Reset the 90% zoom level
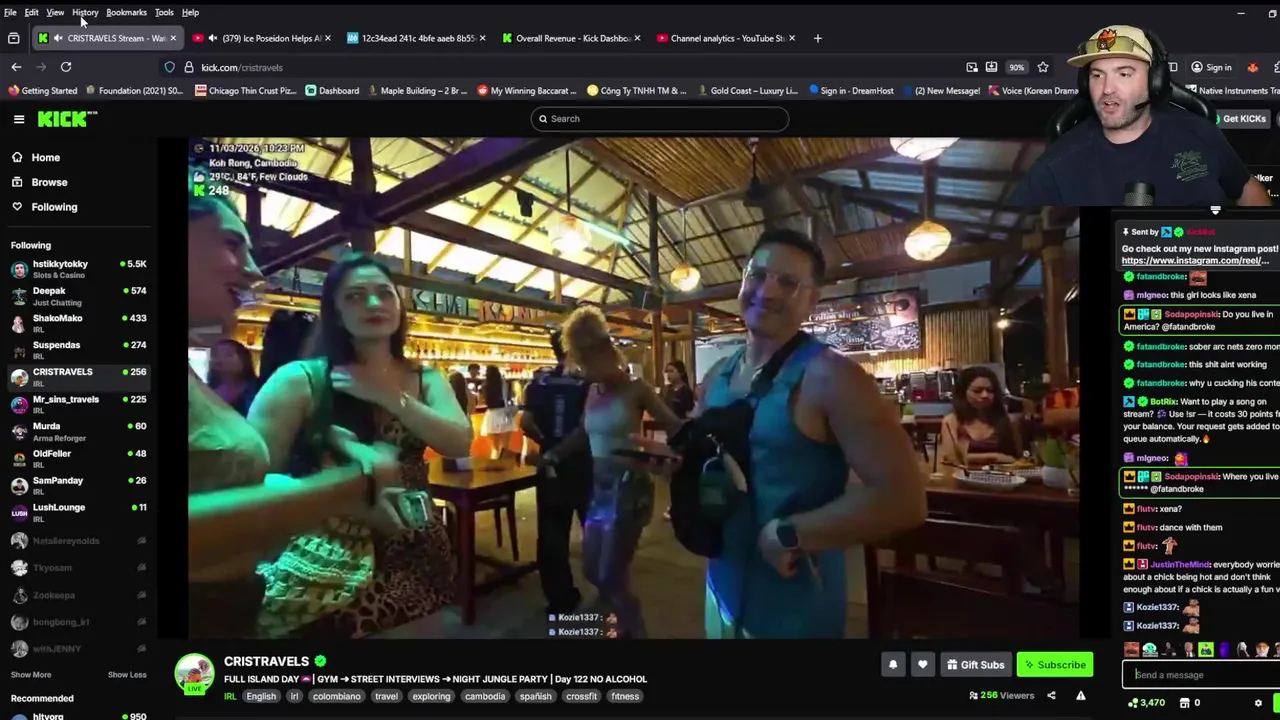 pos(1016,67)
